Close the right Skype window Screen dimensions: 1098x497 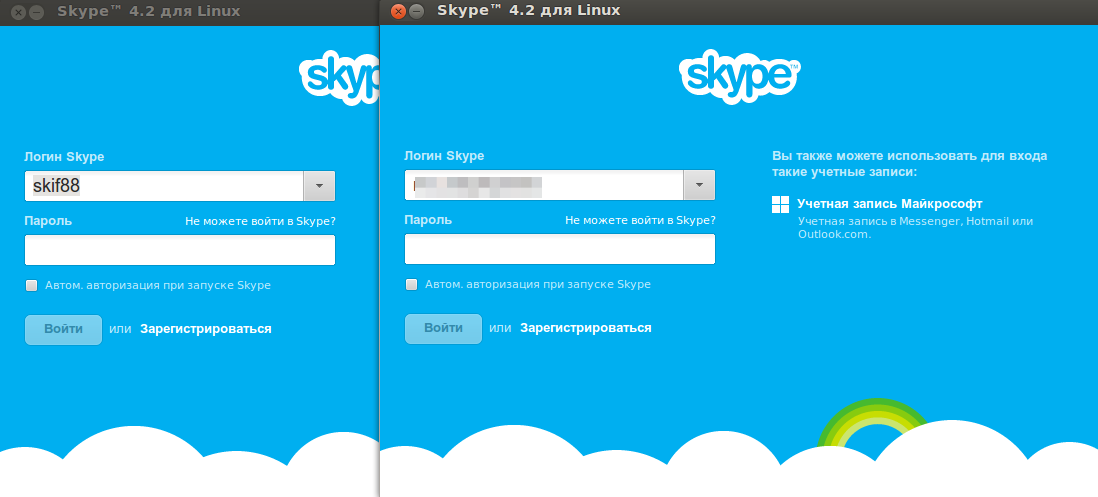click(x=398, y=11)
